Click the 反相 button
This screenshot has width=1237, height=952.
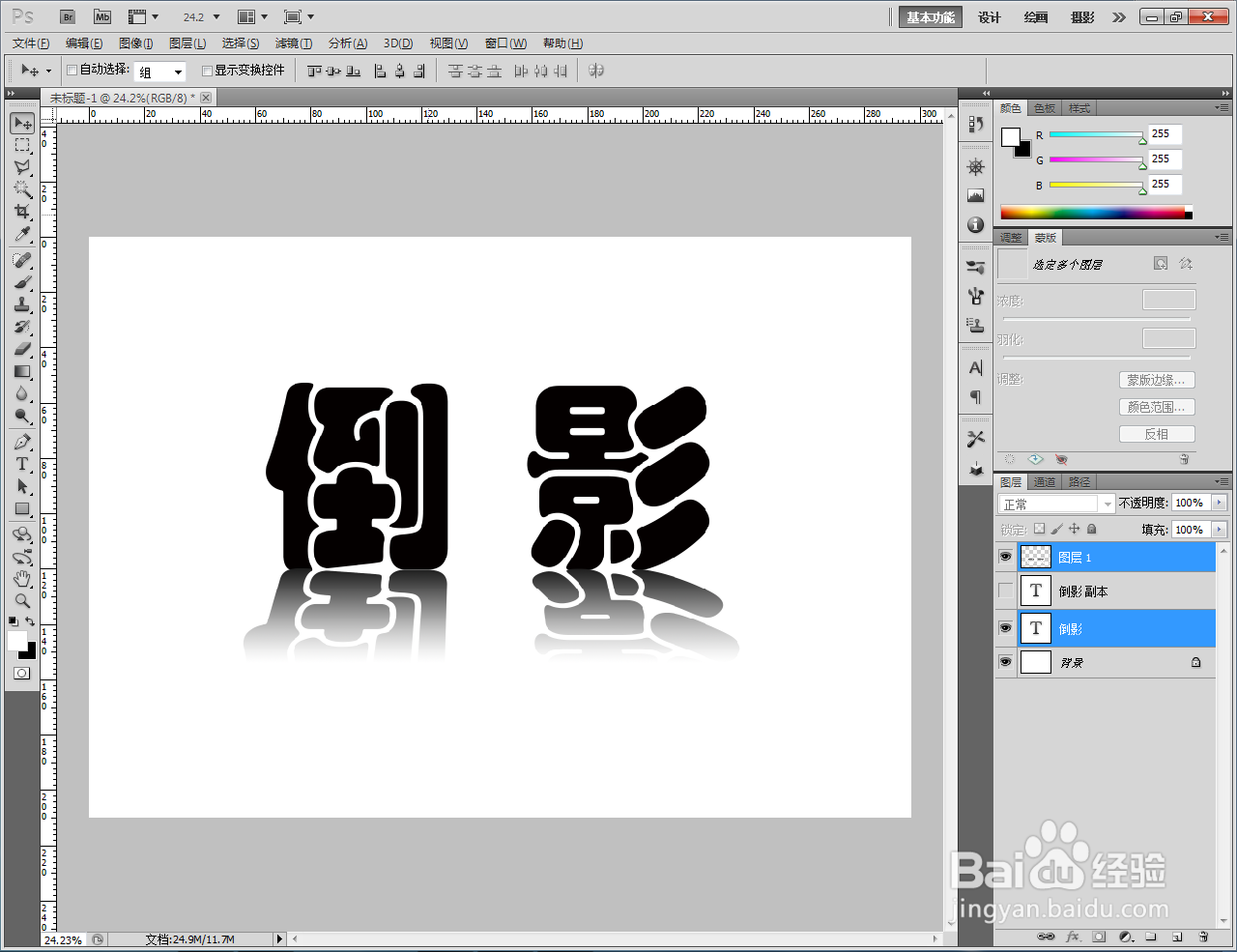point(1157,433)
